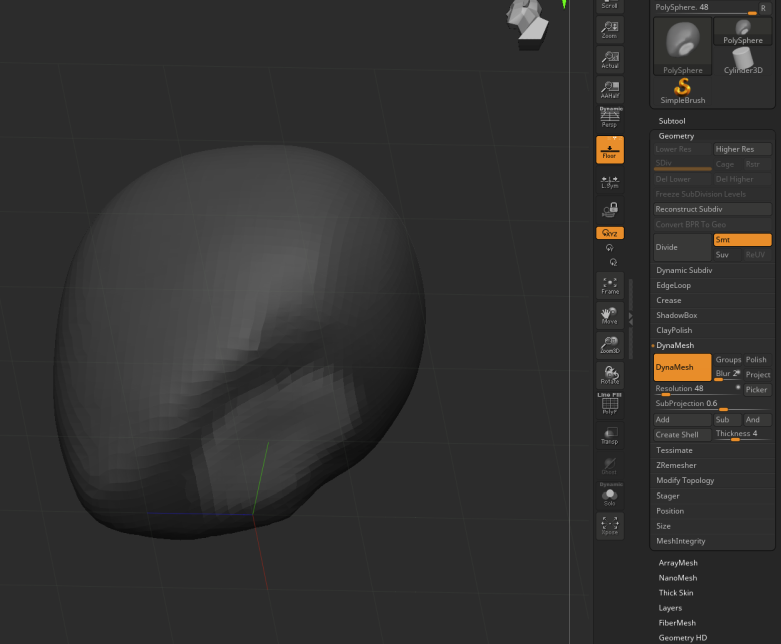Toggle Persp perspective distortion
The image size is (781, 644).
(x=610, y=118)
